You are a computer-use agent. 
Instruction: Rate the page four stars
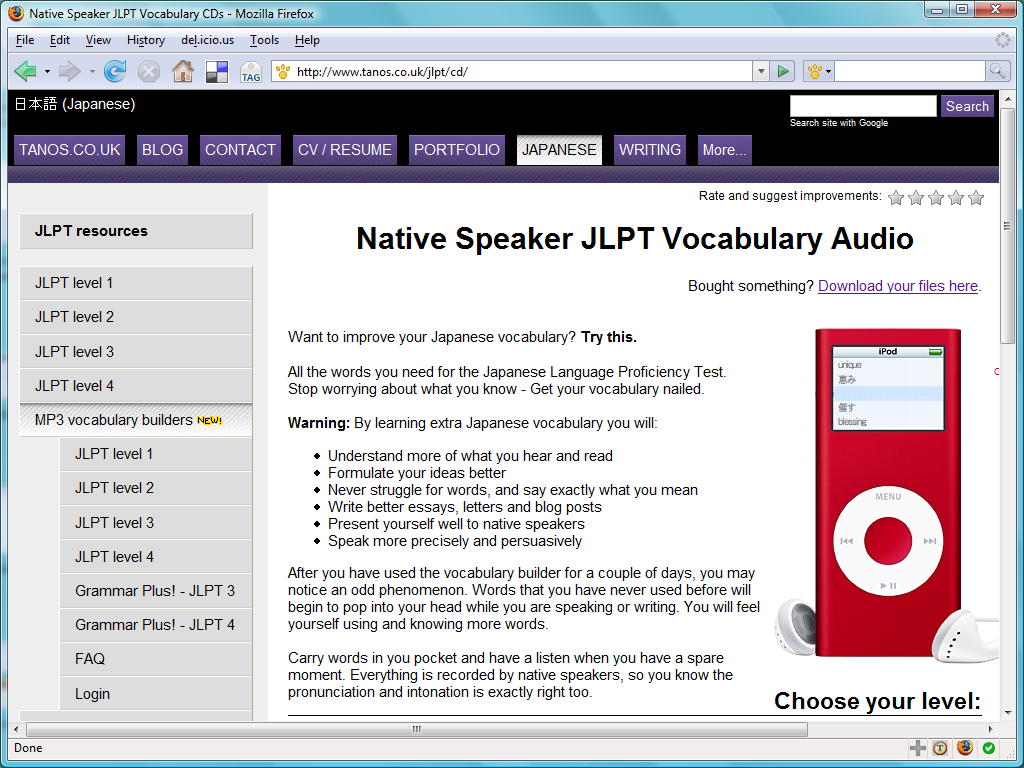(956, 198)
